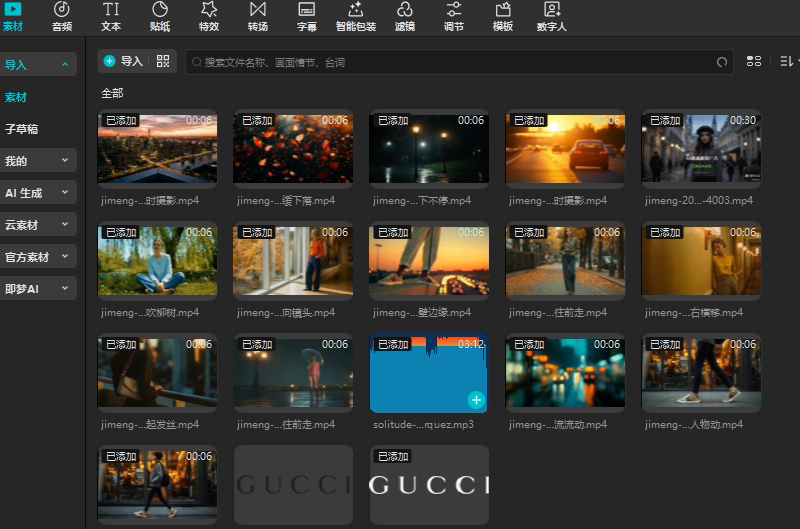Select the 00:30 woman in beret video thumbnail

click(700, 148)
